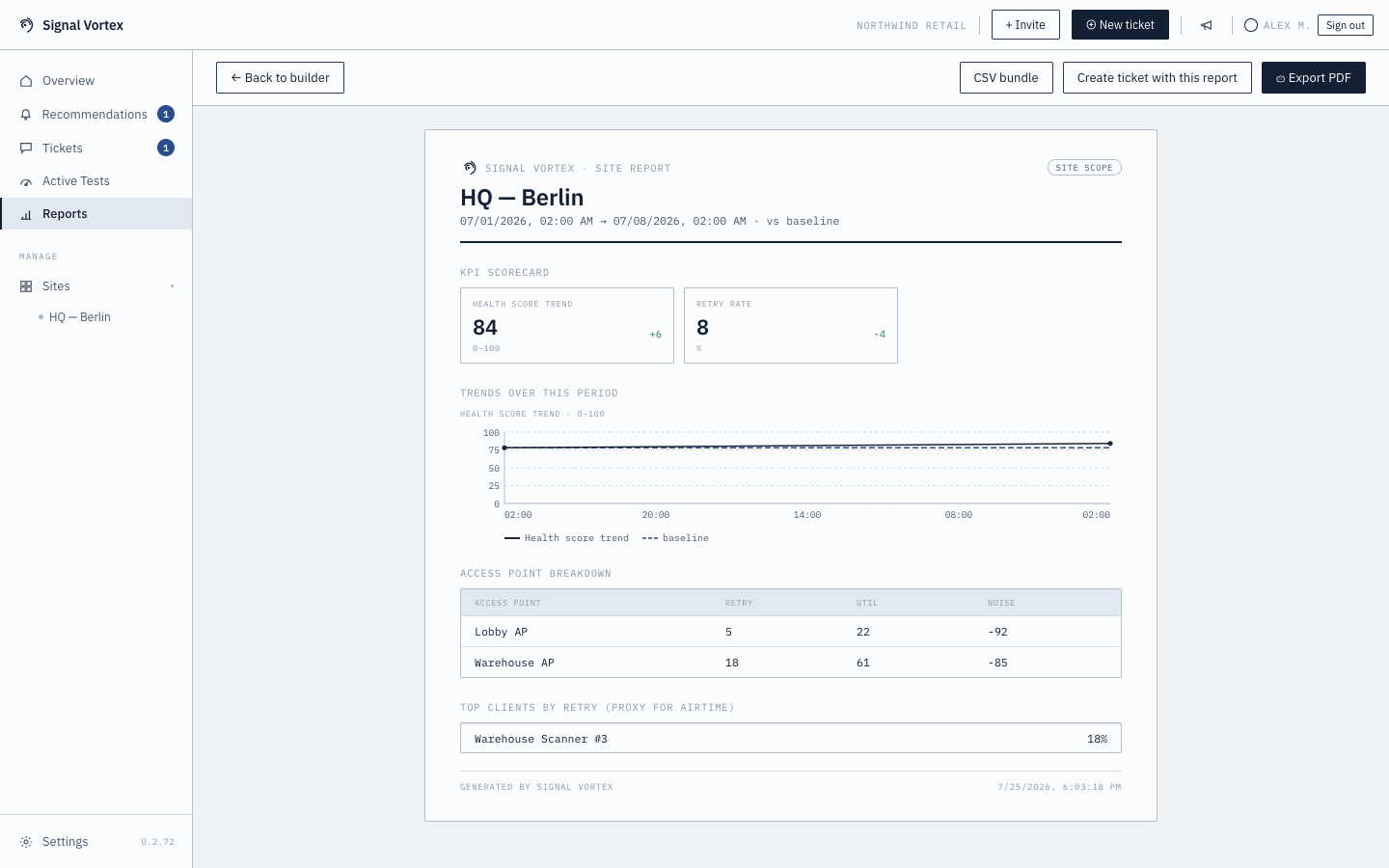Click Back to builder

(x=280, y=78)
